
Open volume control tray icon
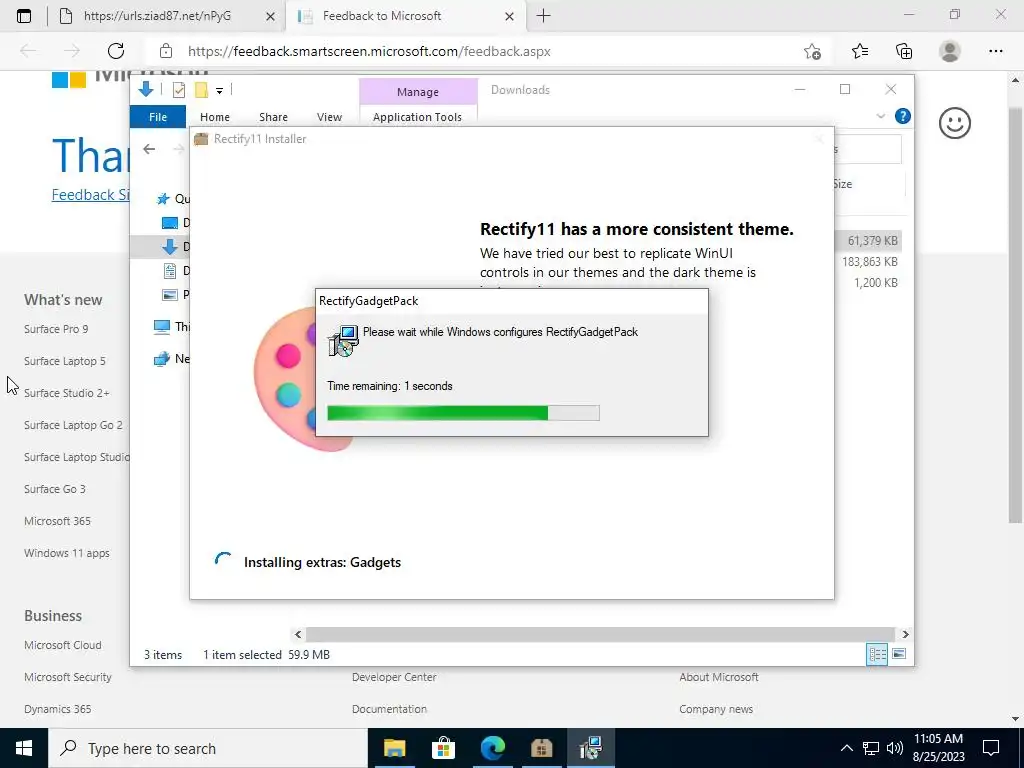[x=895, y=748]
